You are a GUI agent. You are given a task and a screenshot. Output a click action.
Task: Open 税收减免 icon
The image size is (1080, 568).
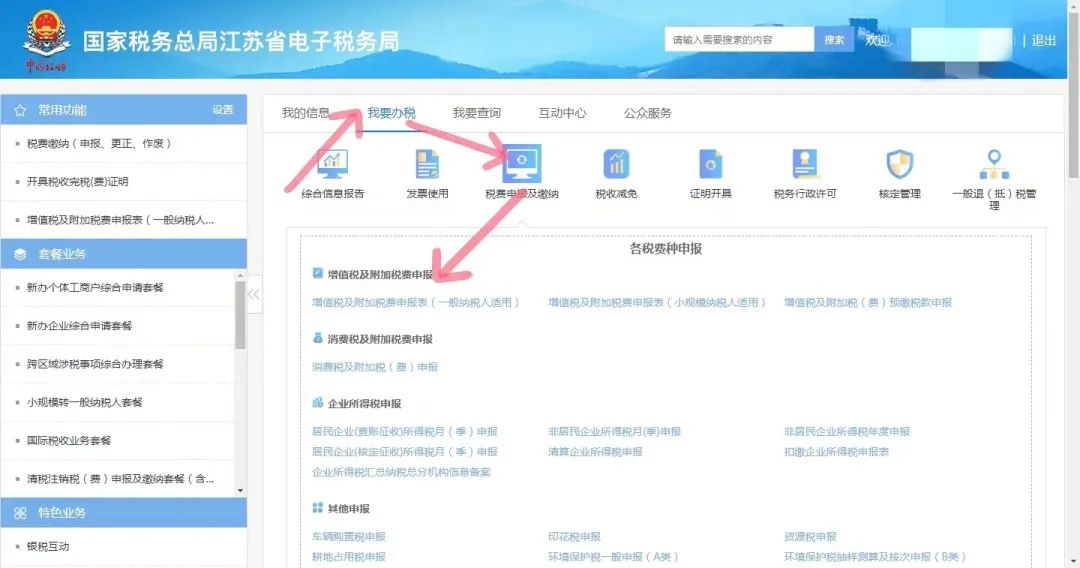click(616, 165)
